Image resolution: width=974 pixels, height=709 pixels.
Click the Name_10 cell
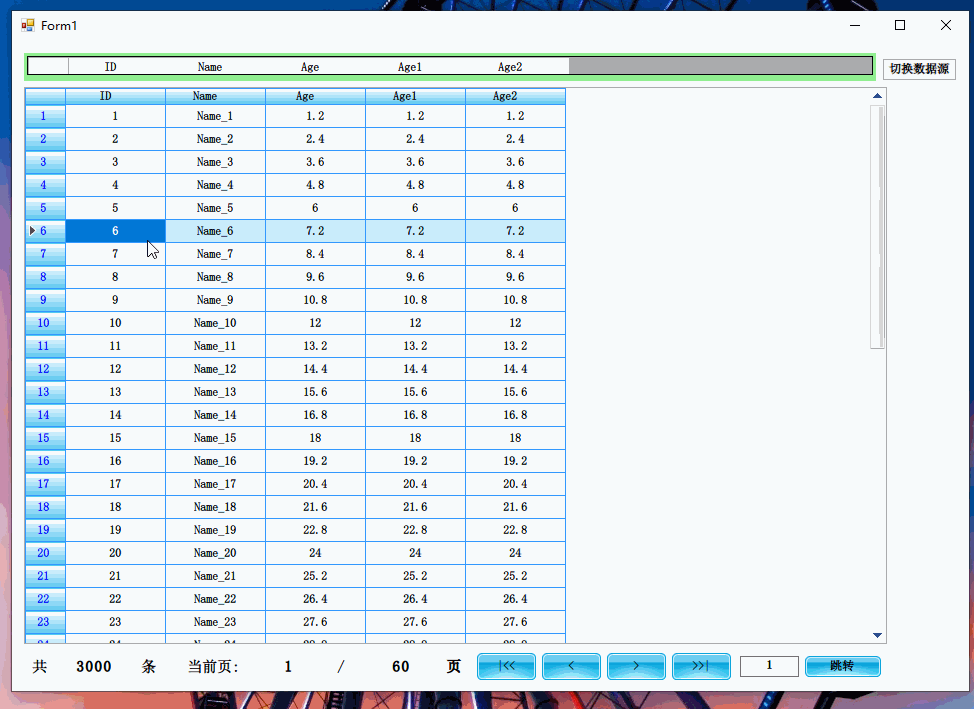[216, 323]
